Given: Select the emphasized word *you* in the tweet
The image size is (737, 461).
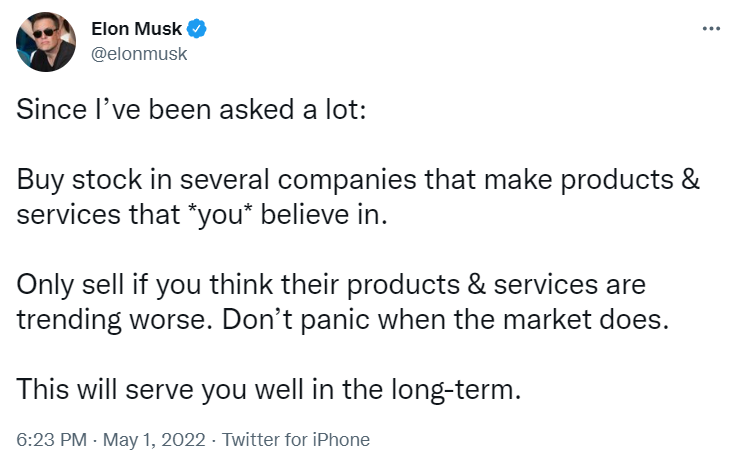Looking at the screenshot, I should [x=220, y=215].
